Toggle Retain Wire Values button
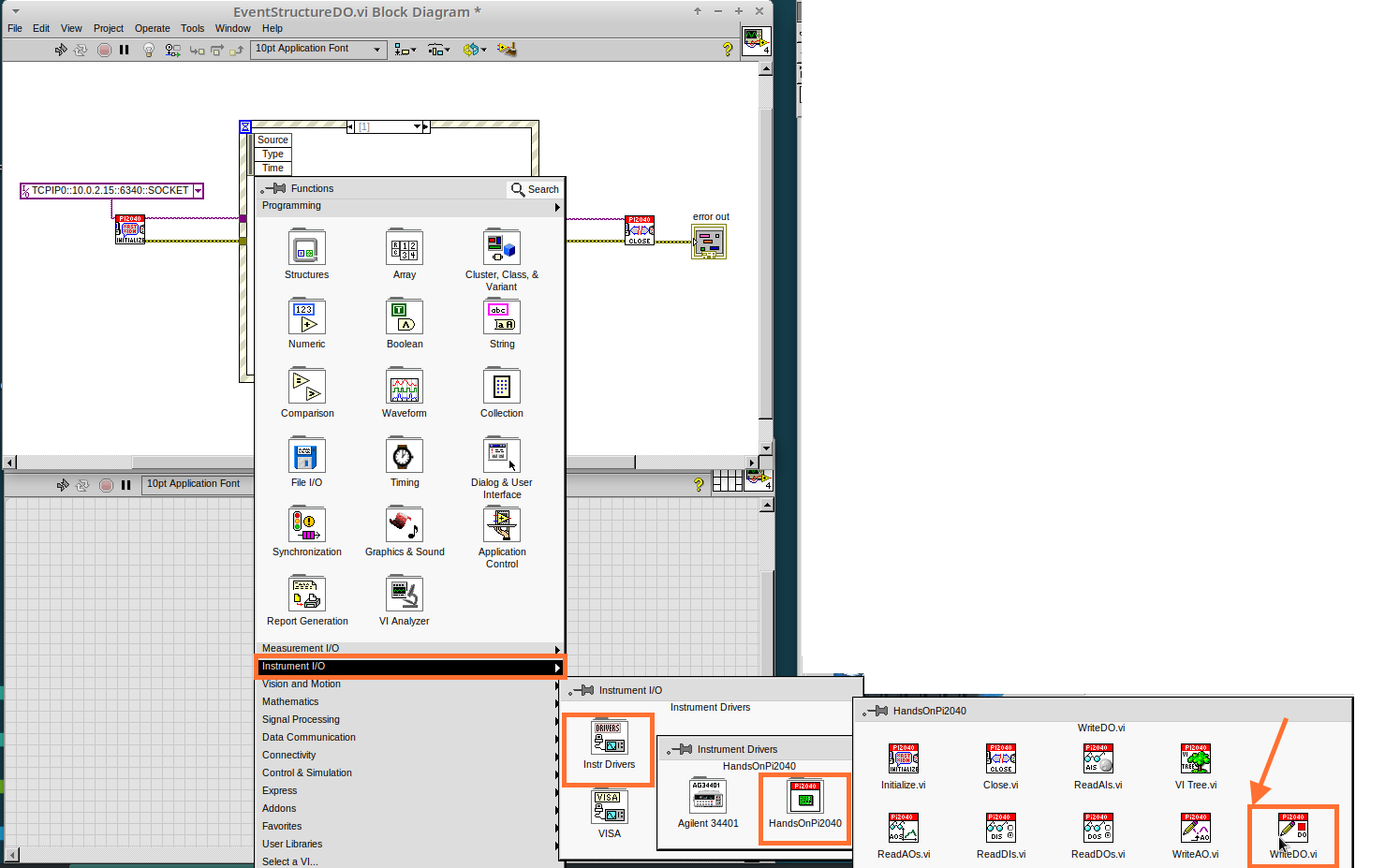The width and height of the screenshot is (1400, 868). click(173, 50)
